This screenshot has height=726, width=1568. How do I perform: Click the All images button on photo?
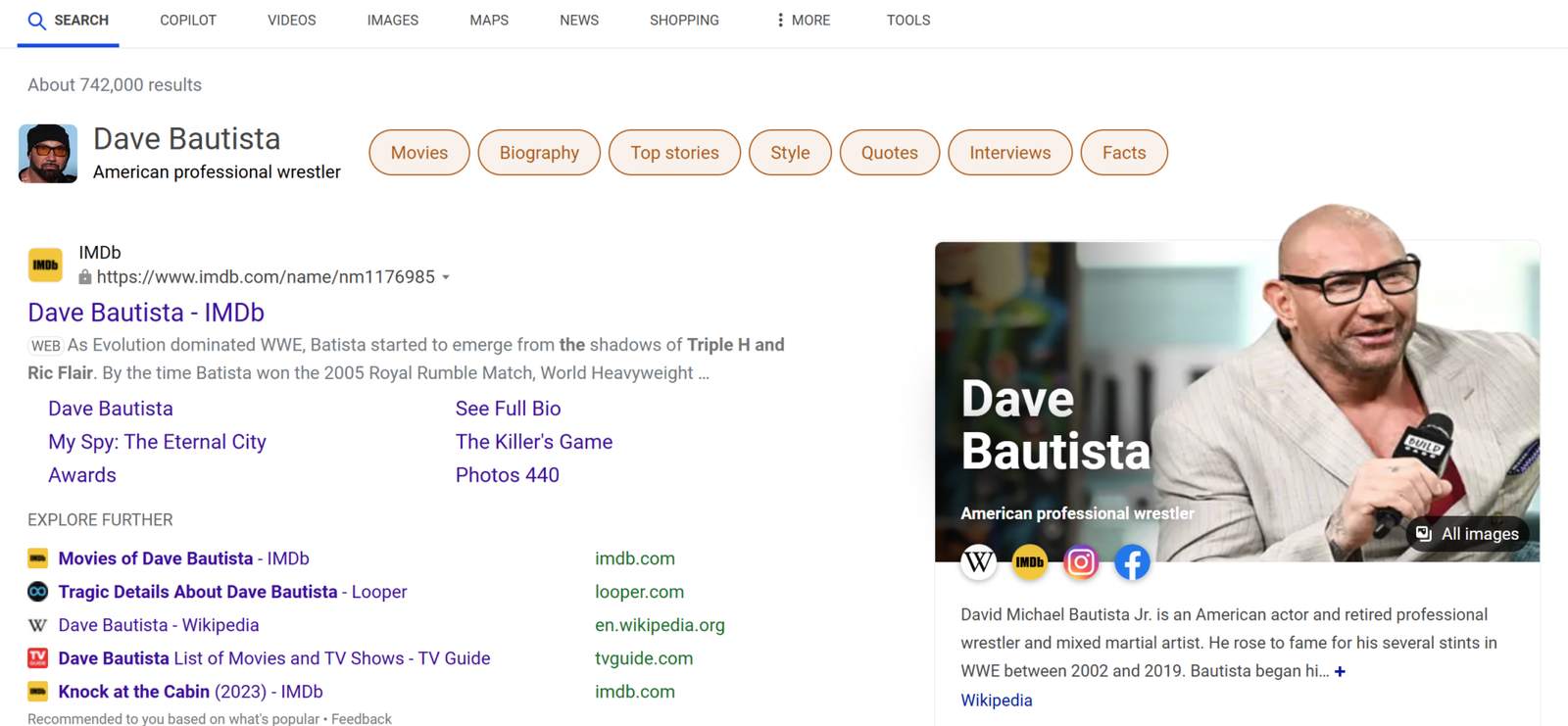[x=1467, y=534]
